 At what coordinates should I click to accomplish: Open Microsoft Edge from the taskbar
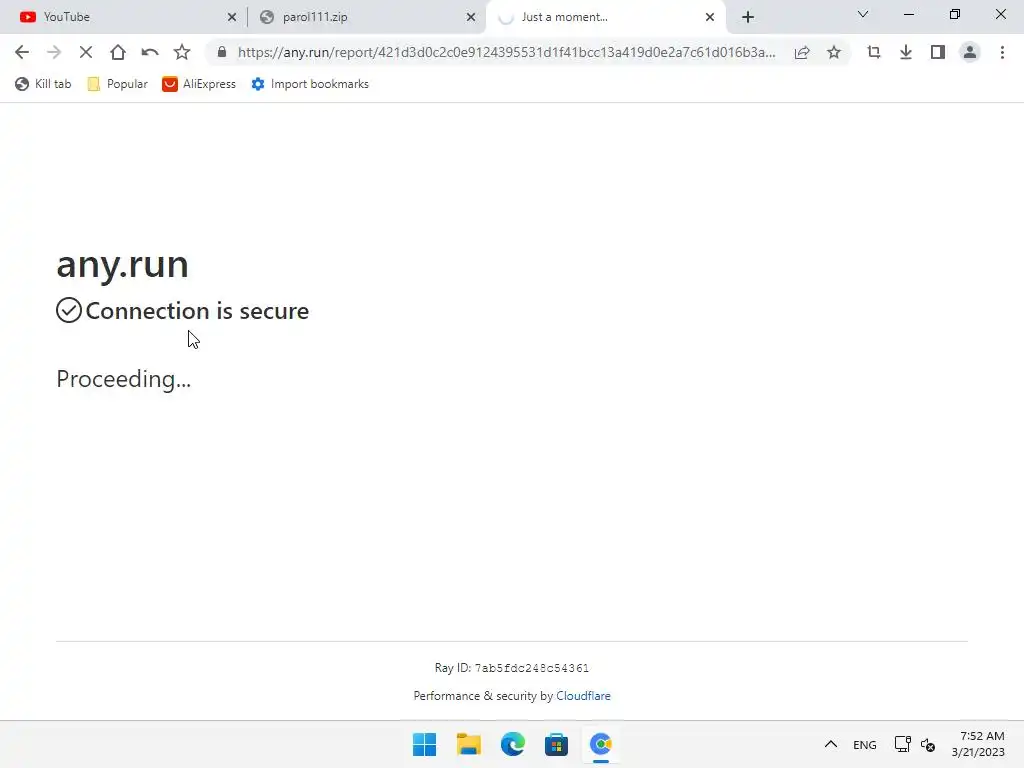point(513,744)
